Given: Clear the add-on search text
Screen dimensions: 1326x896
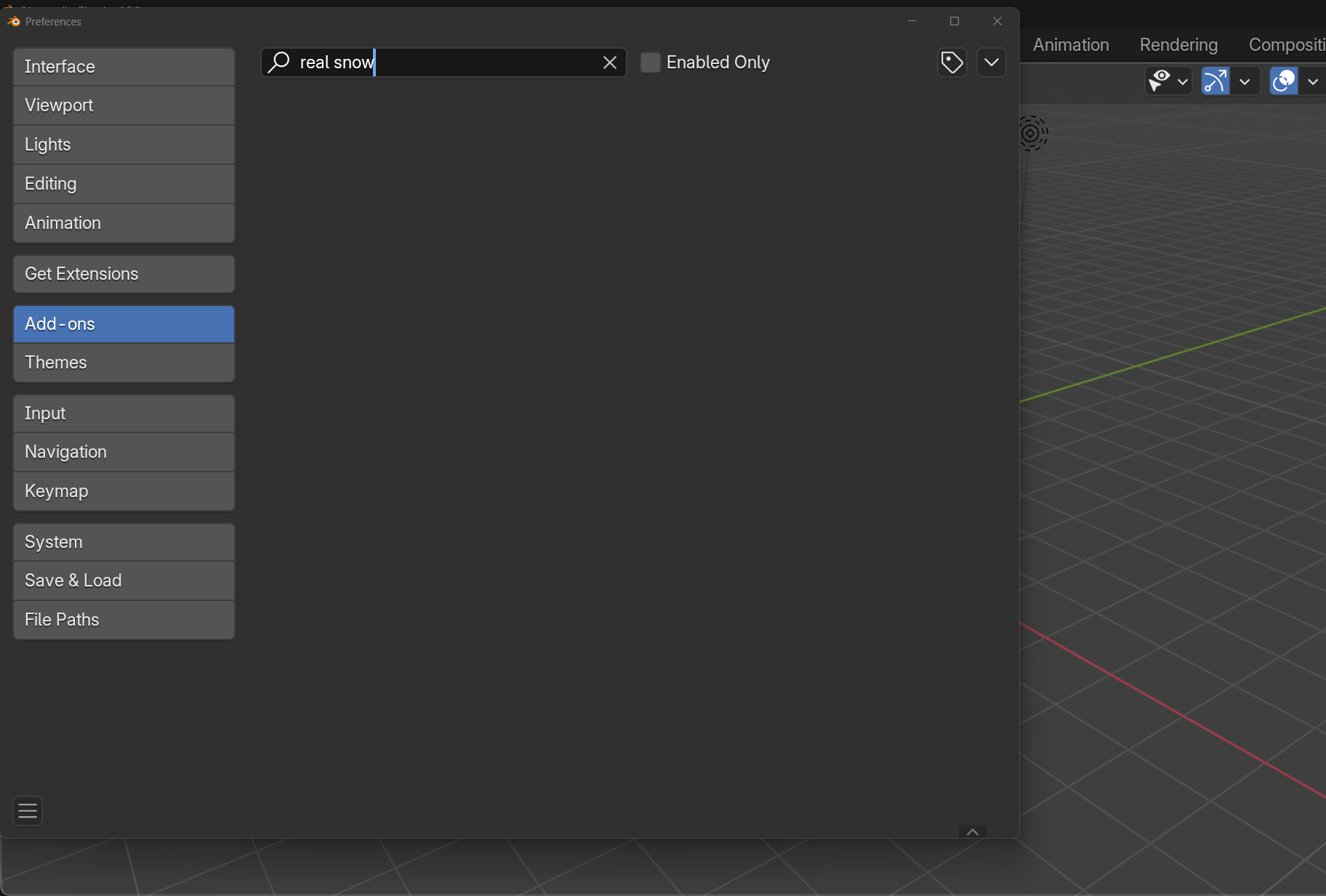Looking at the screenshot, I should (609, 63).
